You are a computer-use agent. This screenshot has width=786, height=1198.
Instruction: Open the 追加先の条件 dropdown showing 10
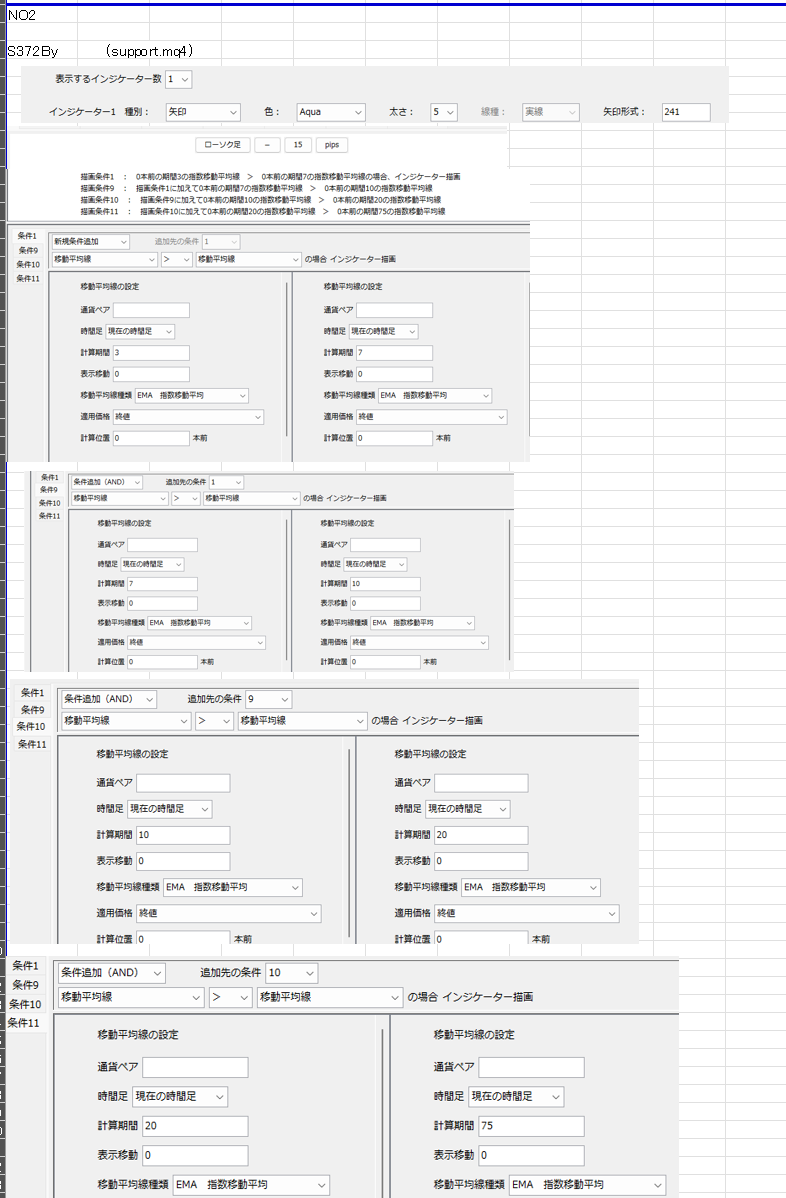291,973
